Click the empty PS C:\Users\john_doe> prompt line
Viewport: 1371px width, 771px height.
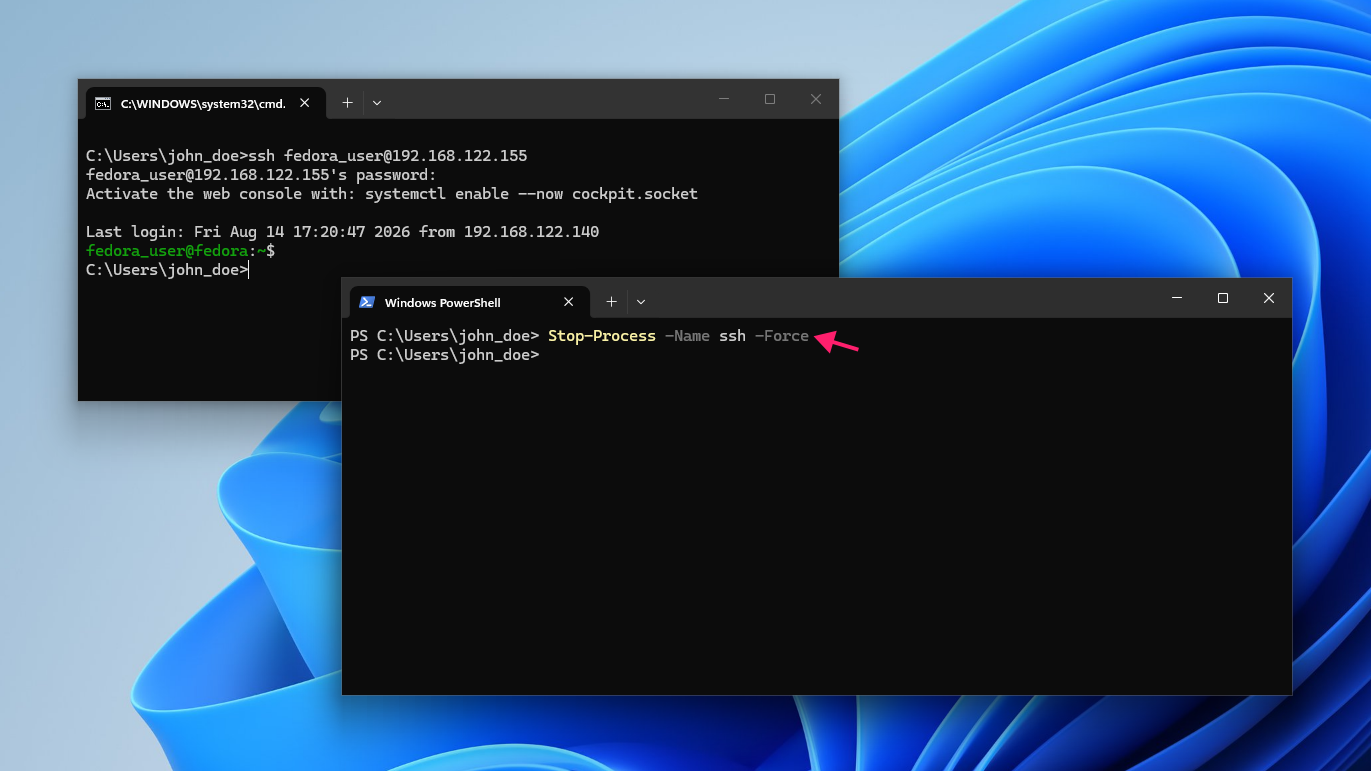pyautogui.click(x=444, y=355)
